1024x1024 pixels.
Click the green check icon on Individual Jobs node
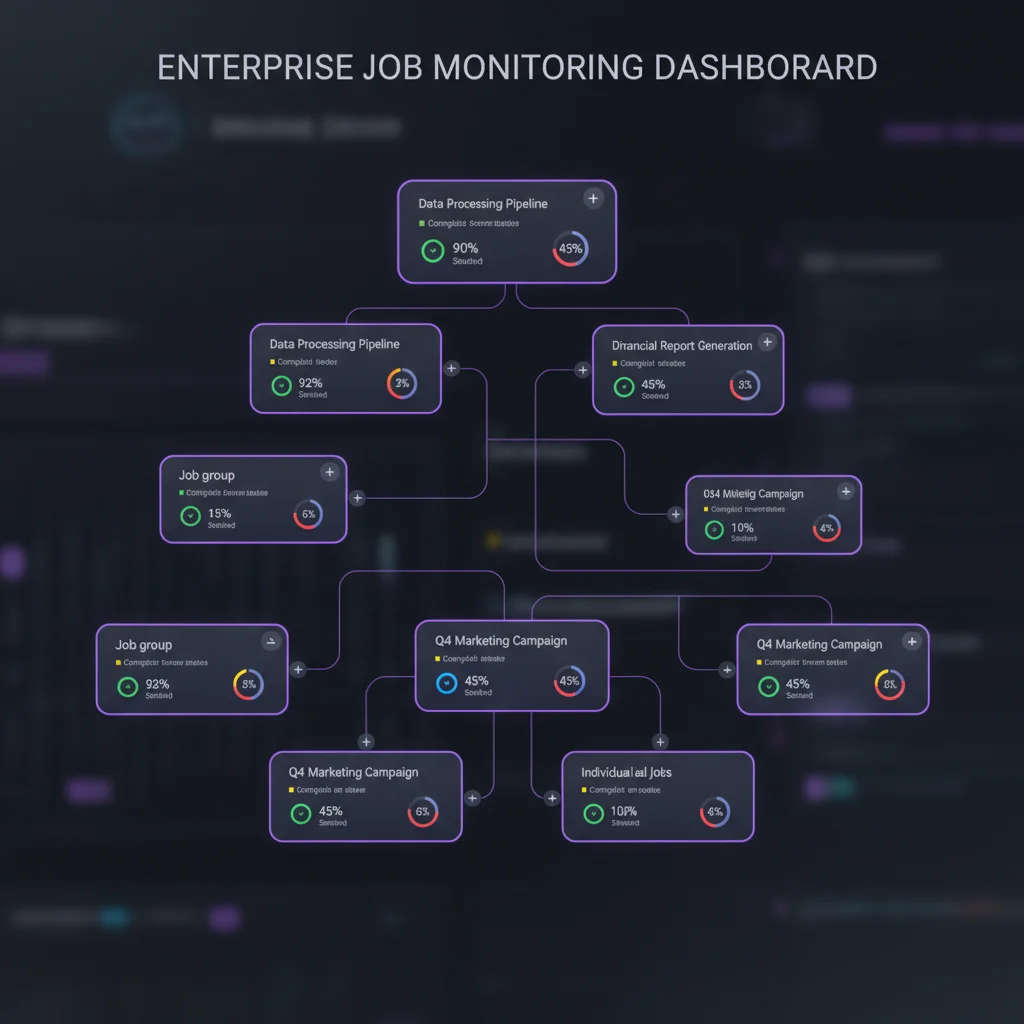[592, 812]
